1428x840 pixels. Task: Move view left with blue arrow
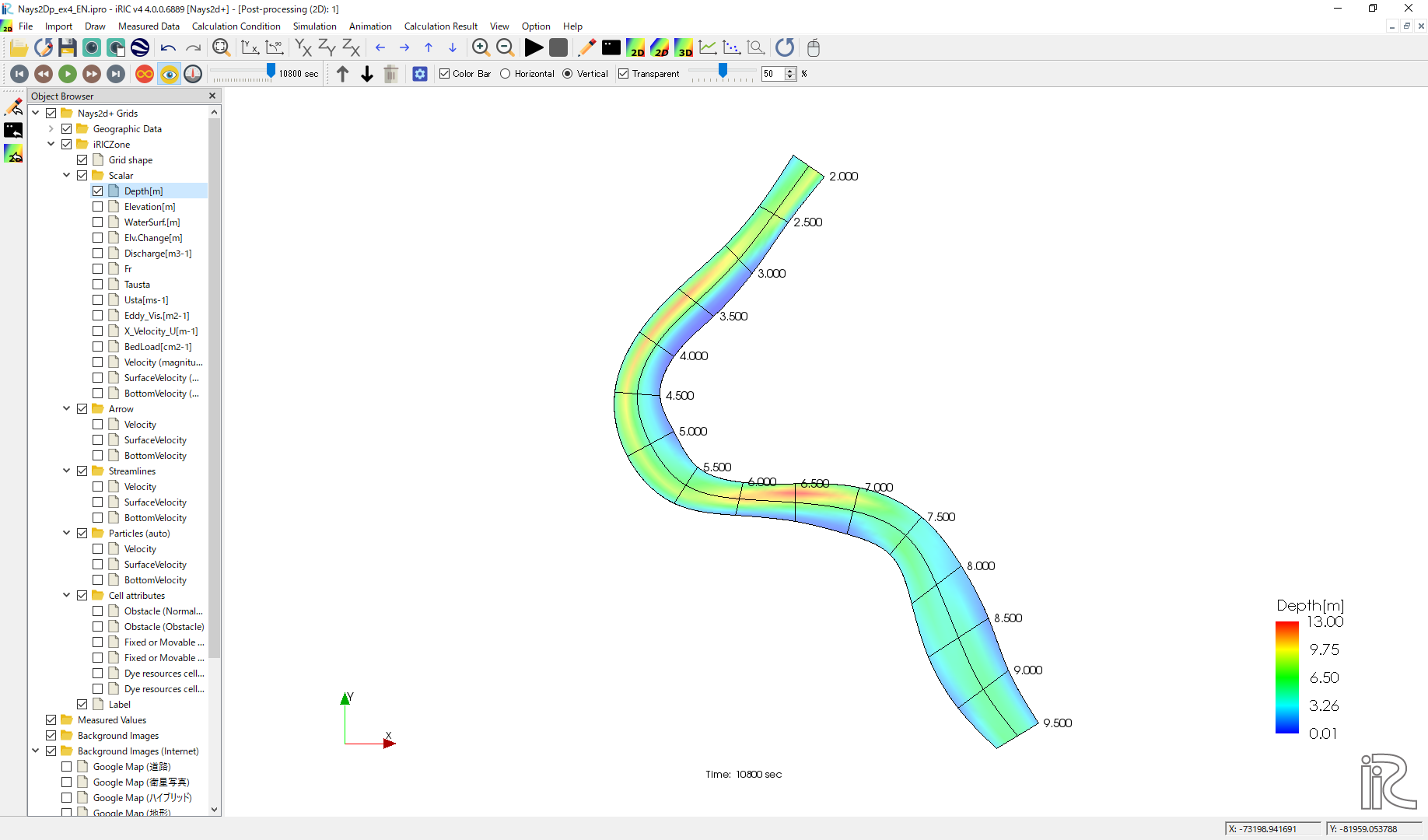coord(380,48)
